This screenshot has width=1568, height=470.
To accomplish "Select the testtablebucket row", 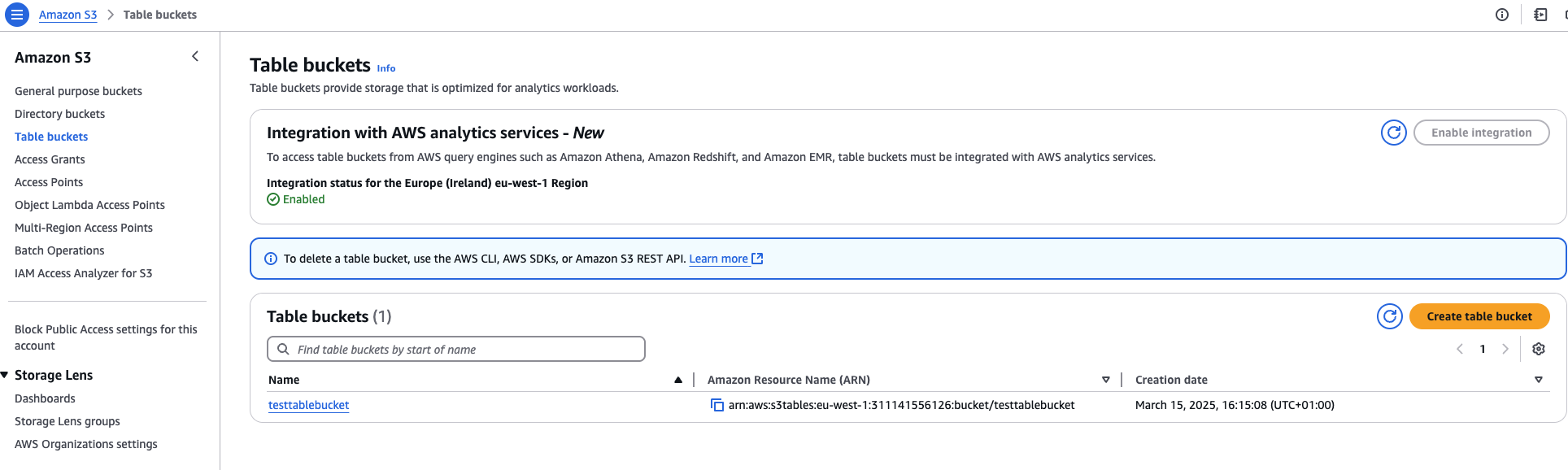I will (x=308, y=404).
